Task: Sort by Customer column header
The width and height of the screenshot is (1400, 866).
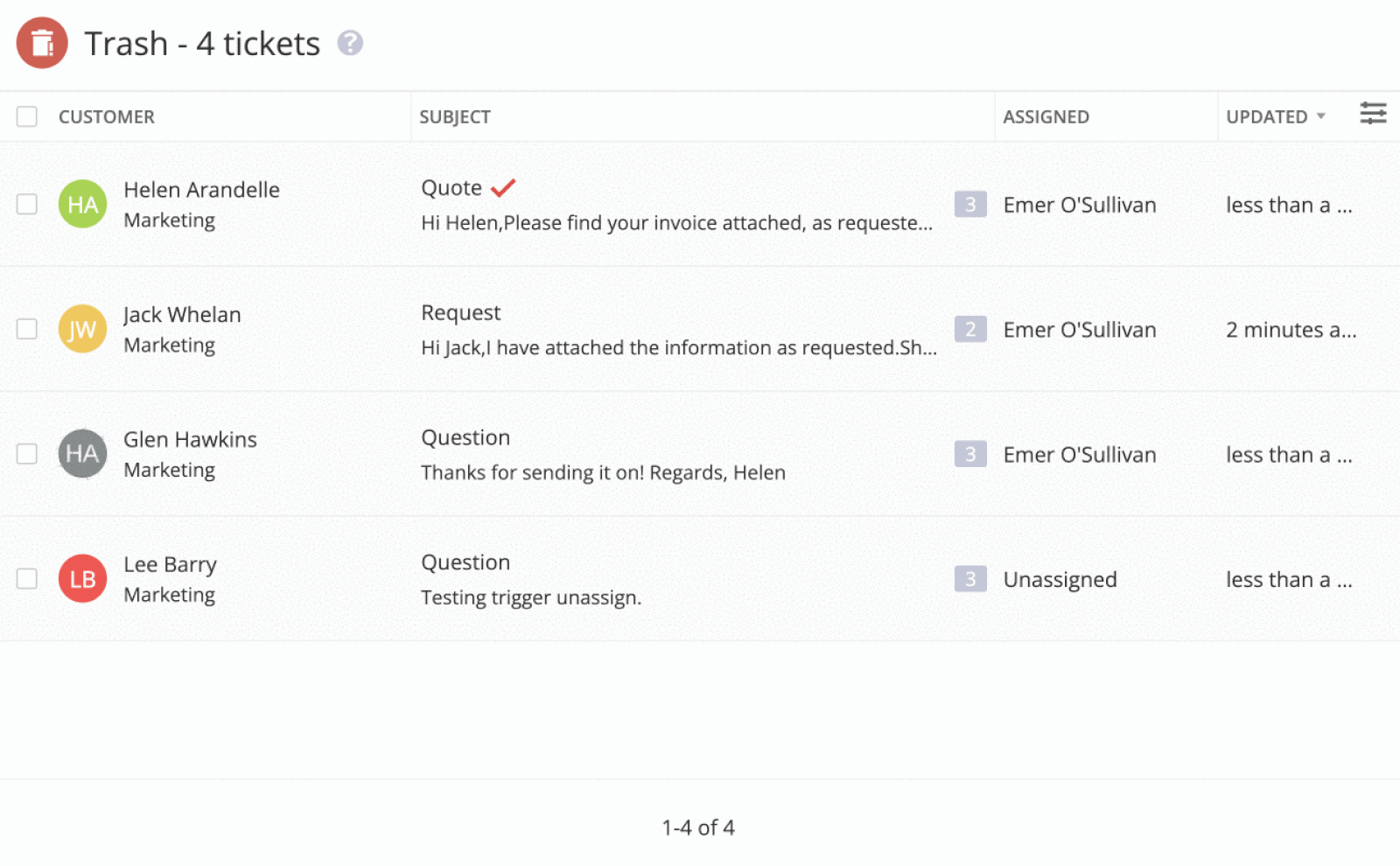Action: 106,116
